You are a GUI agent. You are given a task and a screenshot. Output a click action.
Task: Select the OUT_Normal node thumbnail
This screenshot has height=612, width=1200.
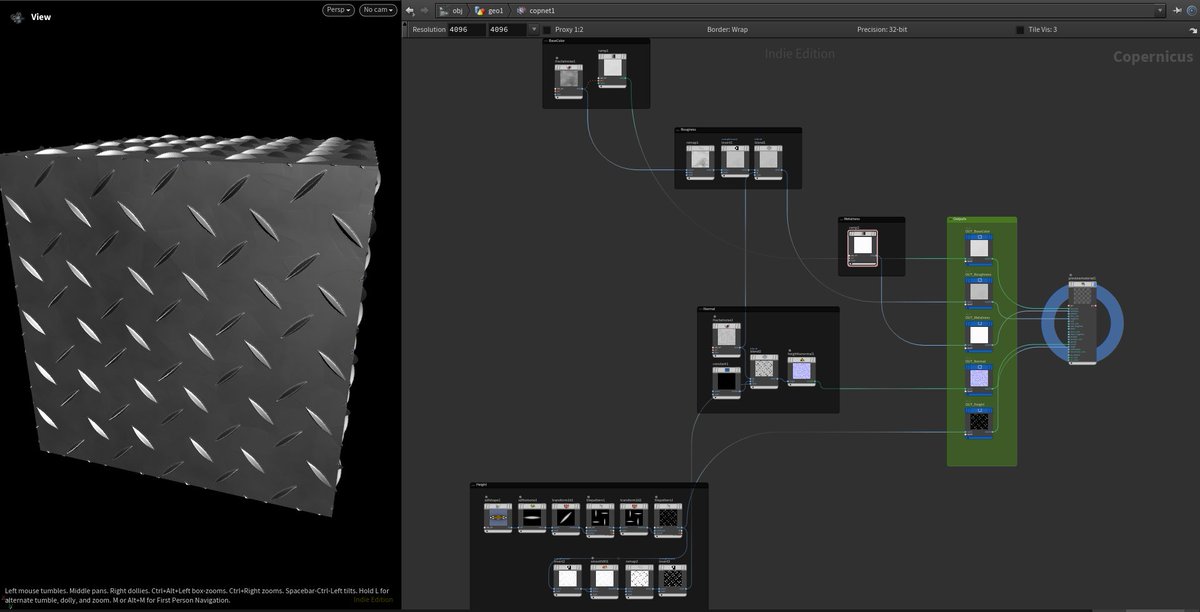click(x=980, y=377)
